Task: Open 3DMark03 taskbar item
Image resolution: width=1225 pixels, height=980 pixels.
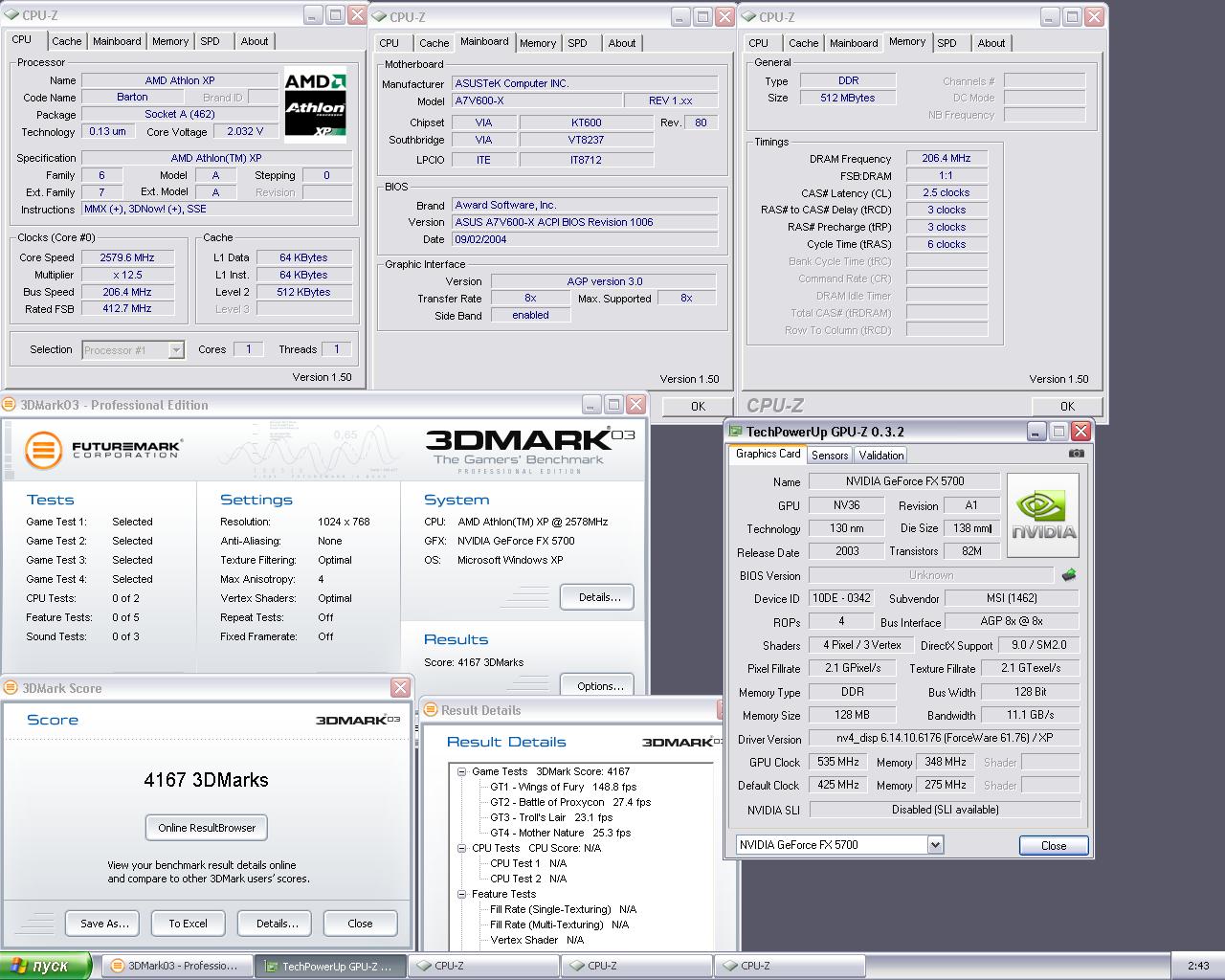Action: point(177,966)
